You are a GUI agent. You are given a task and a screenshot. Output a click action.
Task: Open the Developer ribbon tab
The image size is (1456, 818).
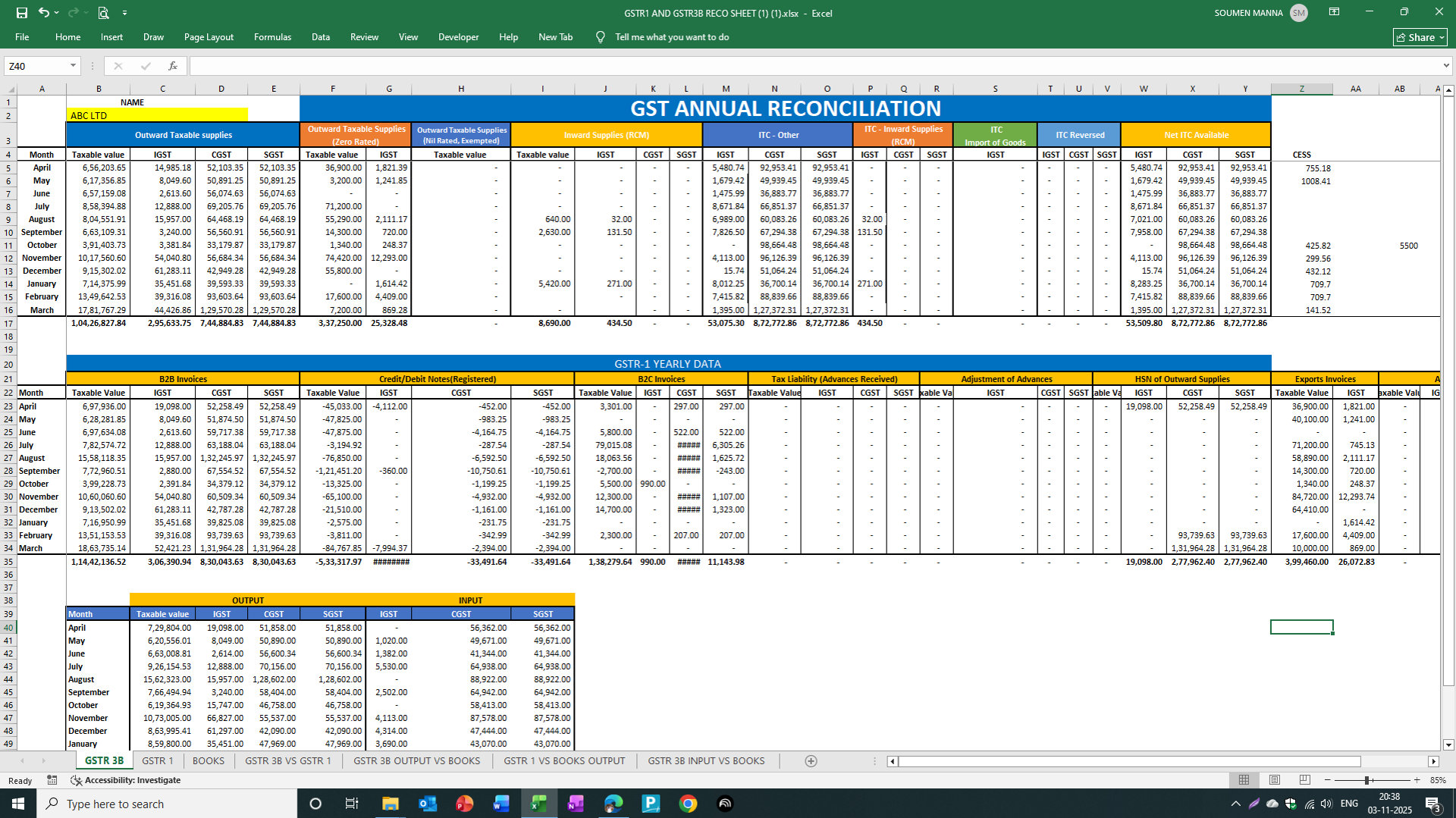point(458,37)
